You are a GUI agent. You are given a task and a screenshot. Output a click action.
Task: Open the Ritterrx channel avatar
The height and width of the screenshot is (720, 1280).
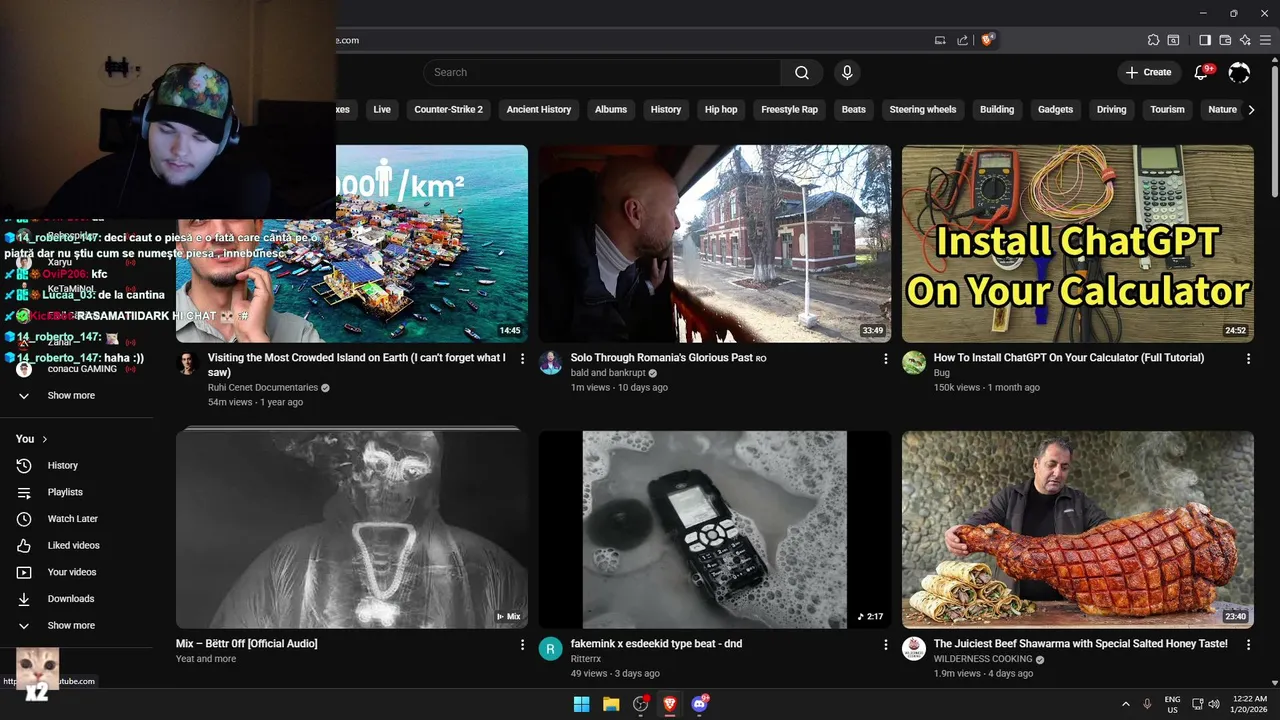(551, 649)
